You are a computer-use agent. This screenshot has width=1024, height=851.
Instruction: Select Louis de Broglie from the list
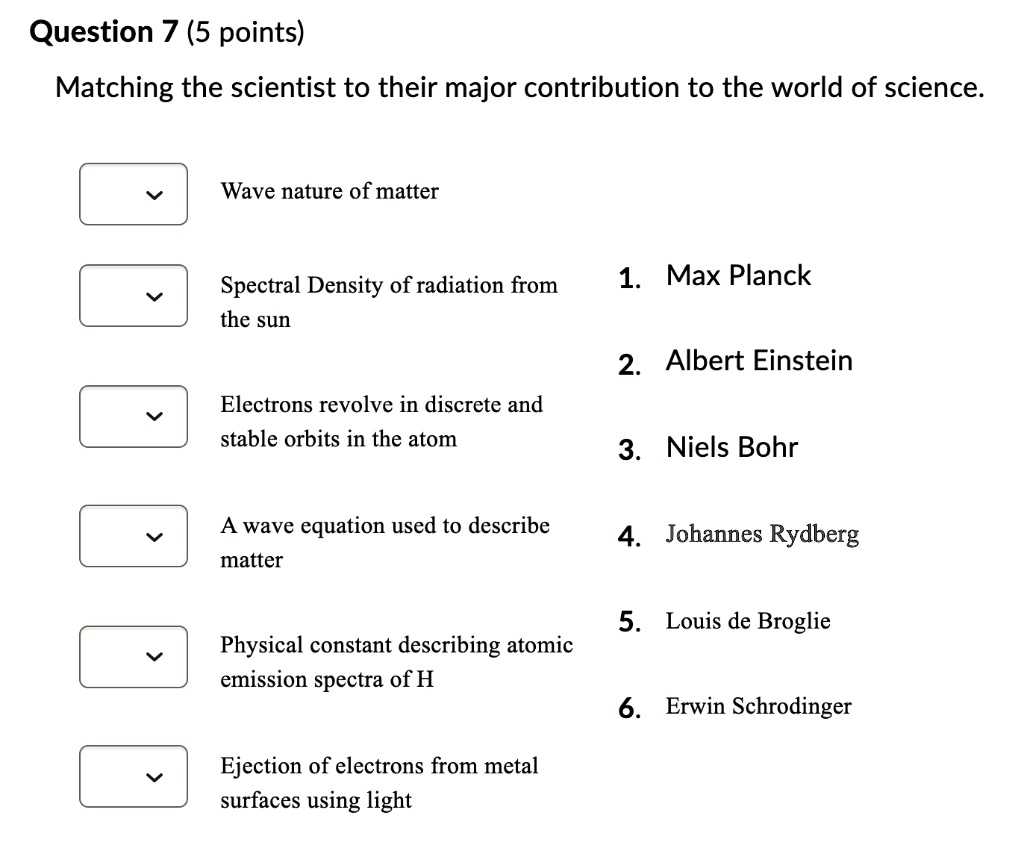tap(747, 621)
